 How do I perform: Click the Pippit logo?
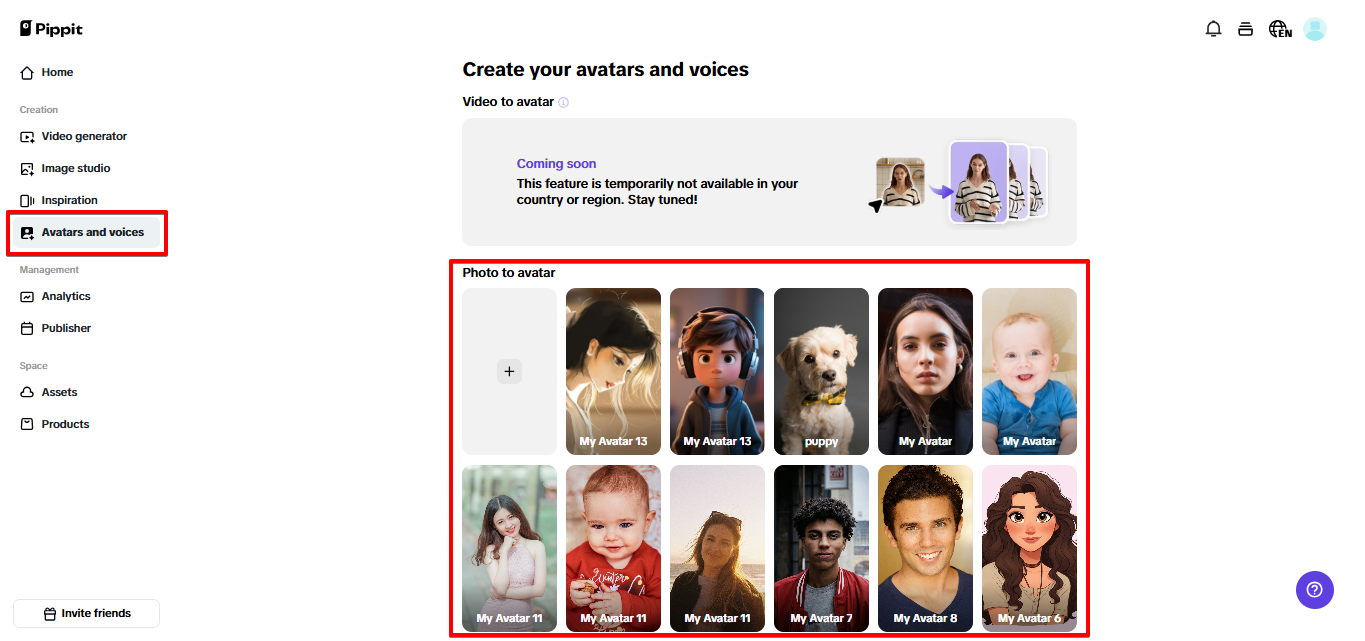50,28
